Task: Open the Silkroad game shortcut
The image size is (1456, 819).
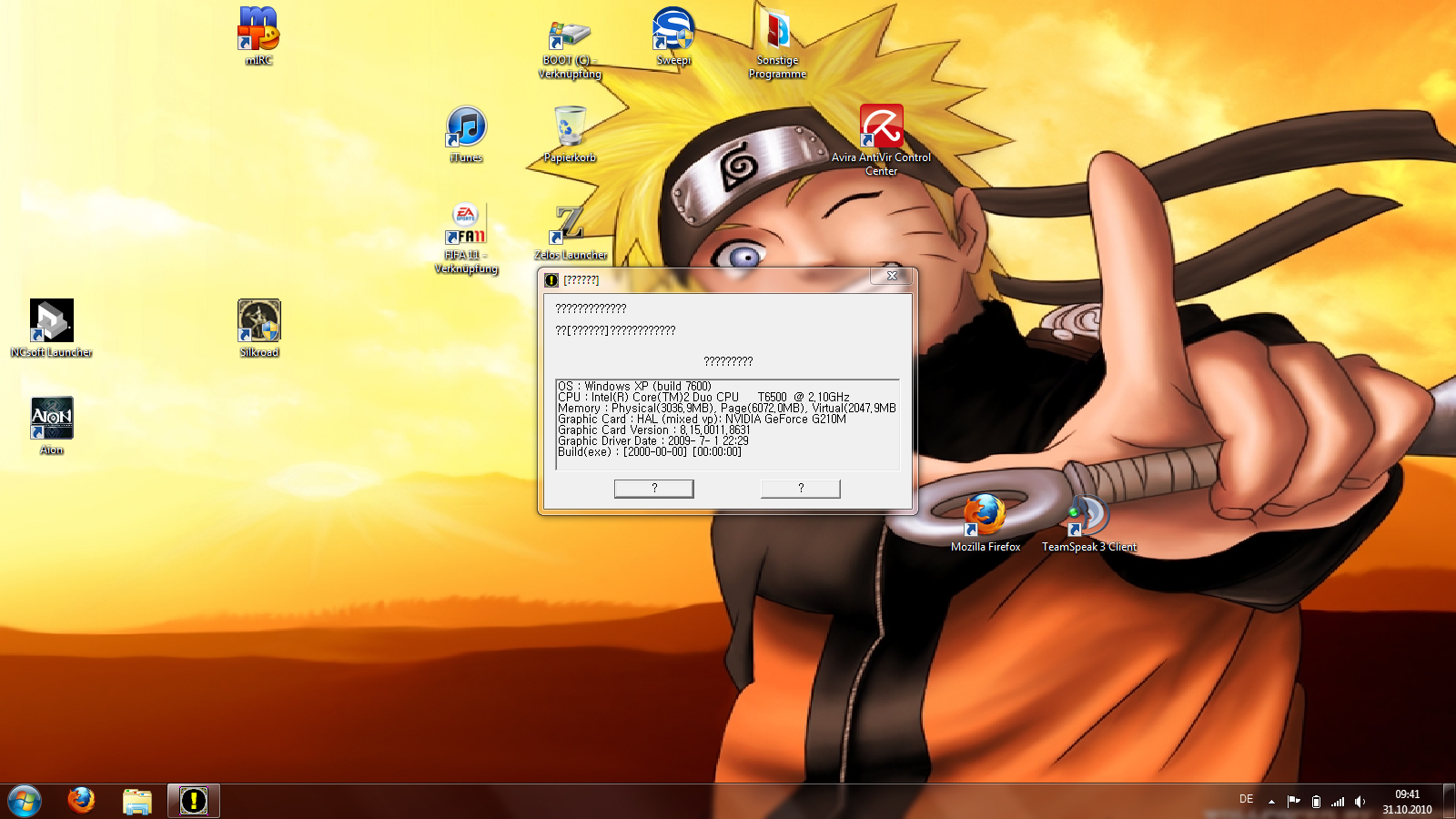Action: pos(258,321)
